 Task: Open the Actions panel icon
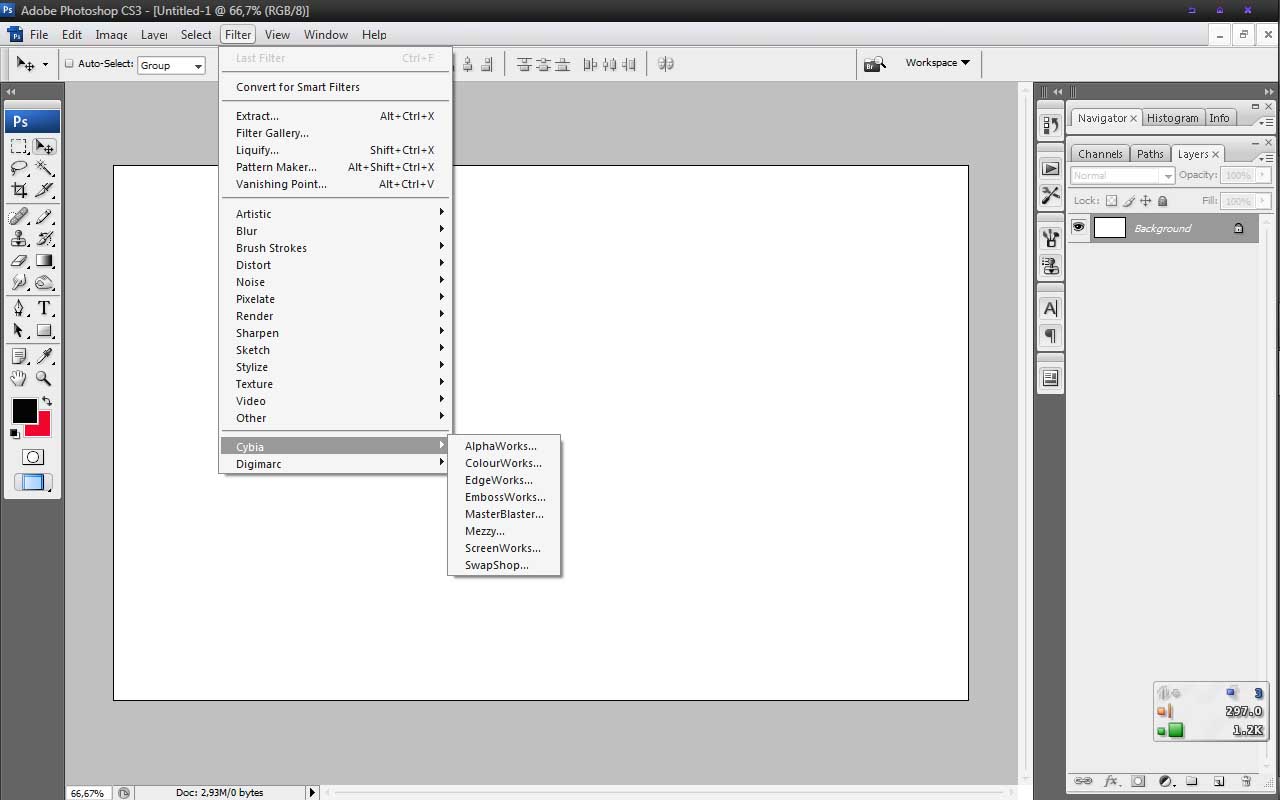click(1050, 169)
